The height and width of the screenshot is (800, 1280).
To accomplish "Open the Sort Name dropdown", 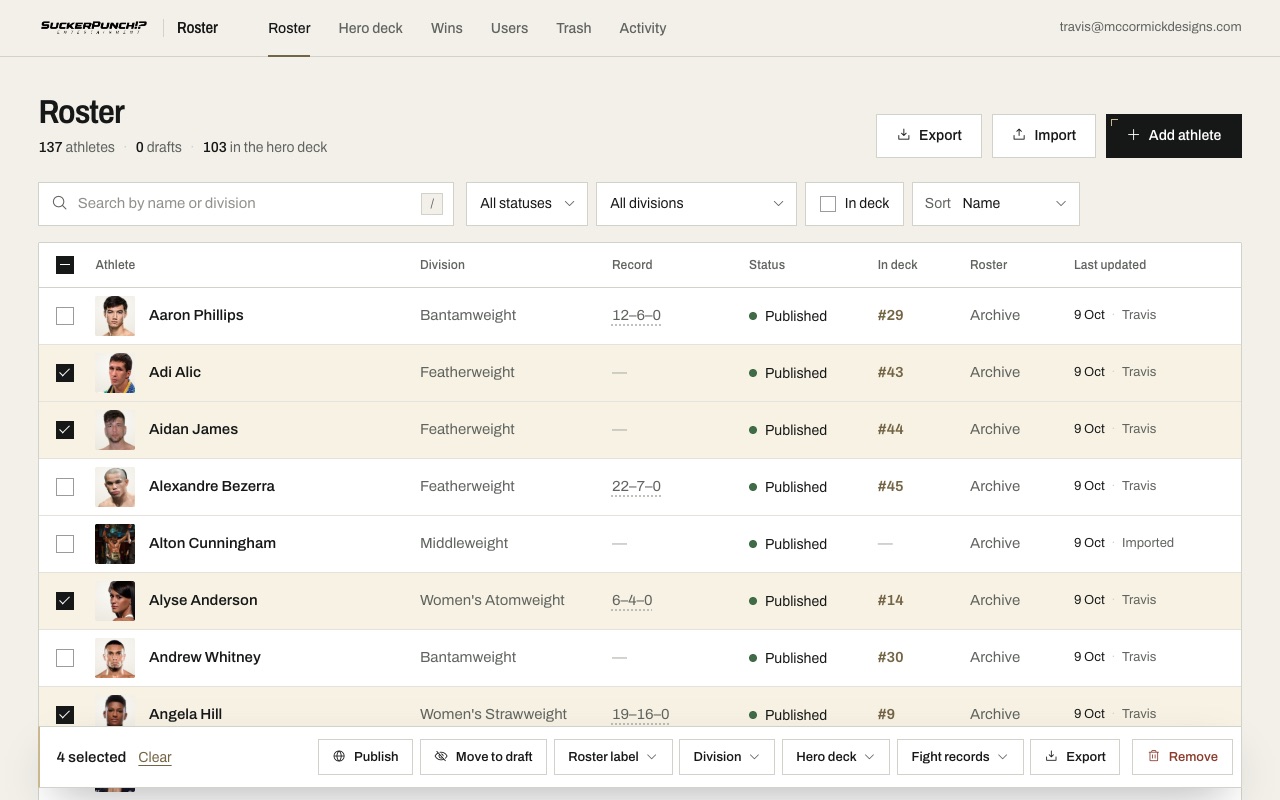I will pos(996,204).
